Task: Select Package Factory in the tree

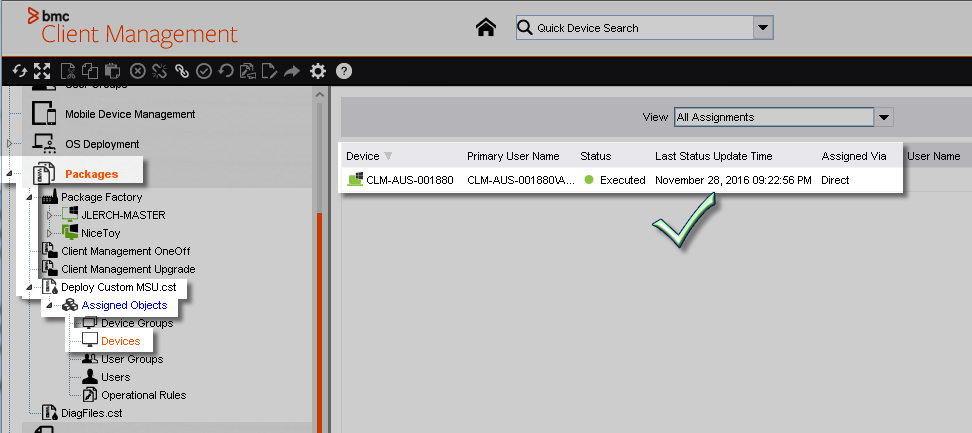Action: [x=102, y=197]
